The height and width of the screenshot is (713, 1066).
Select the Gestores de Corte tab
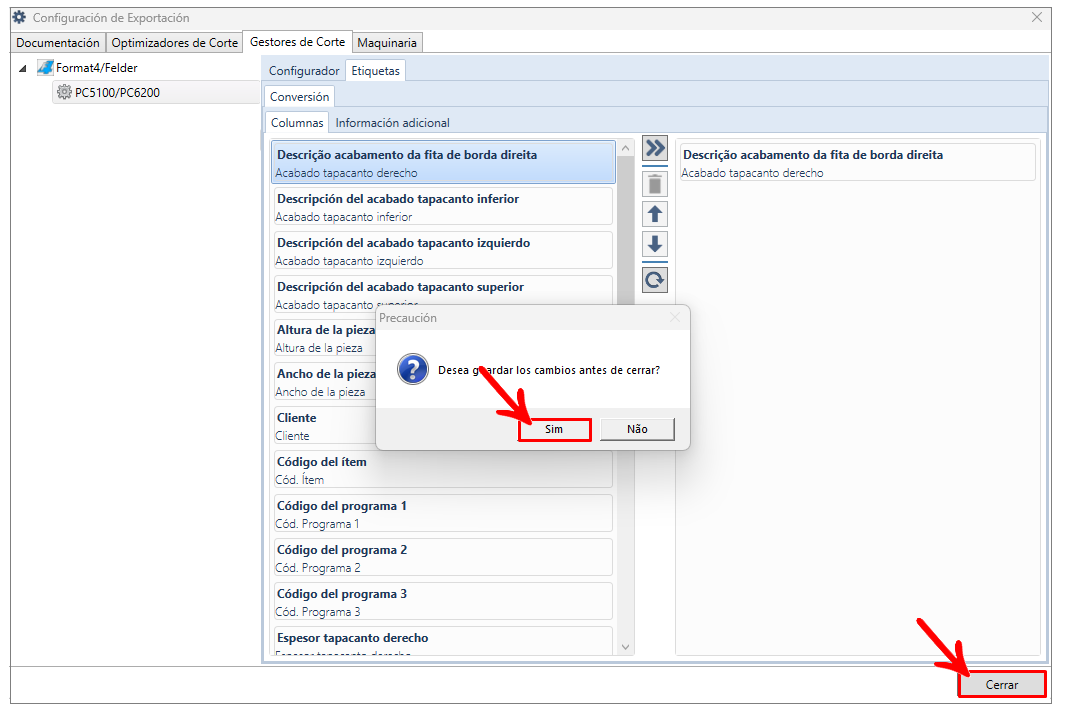pyautogui.click(x=297, y=41)
